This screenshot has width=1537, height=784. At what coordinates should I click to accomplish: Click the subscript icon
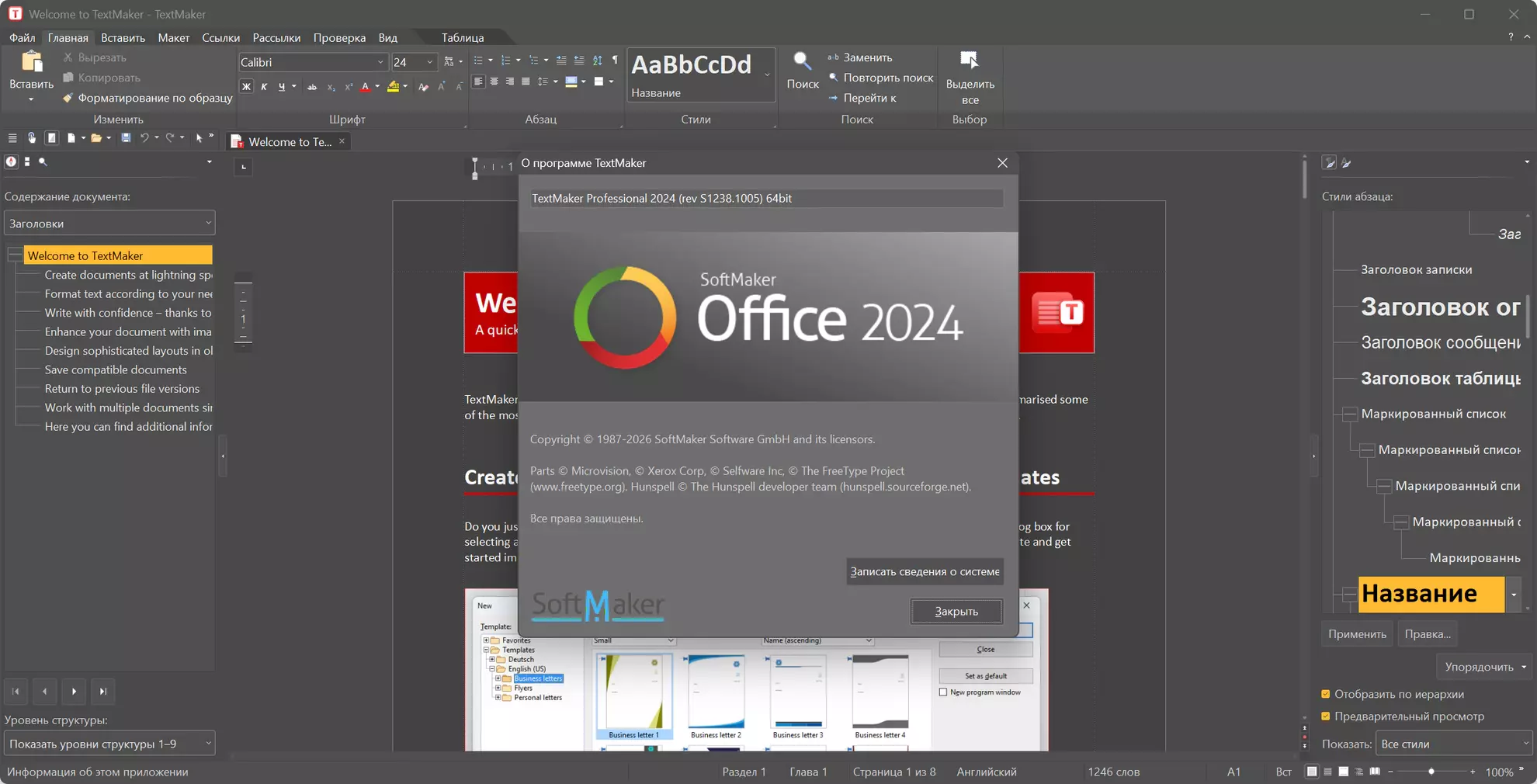(331, 86)
